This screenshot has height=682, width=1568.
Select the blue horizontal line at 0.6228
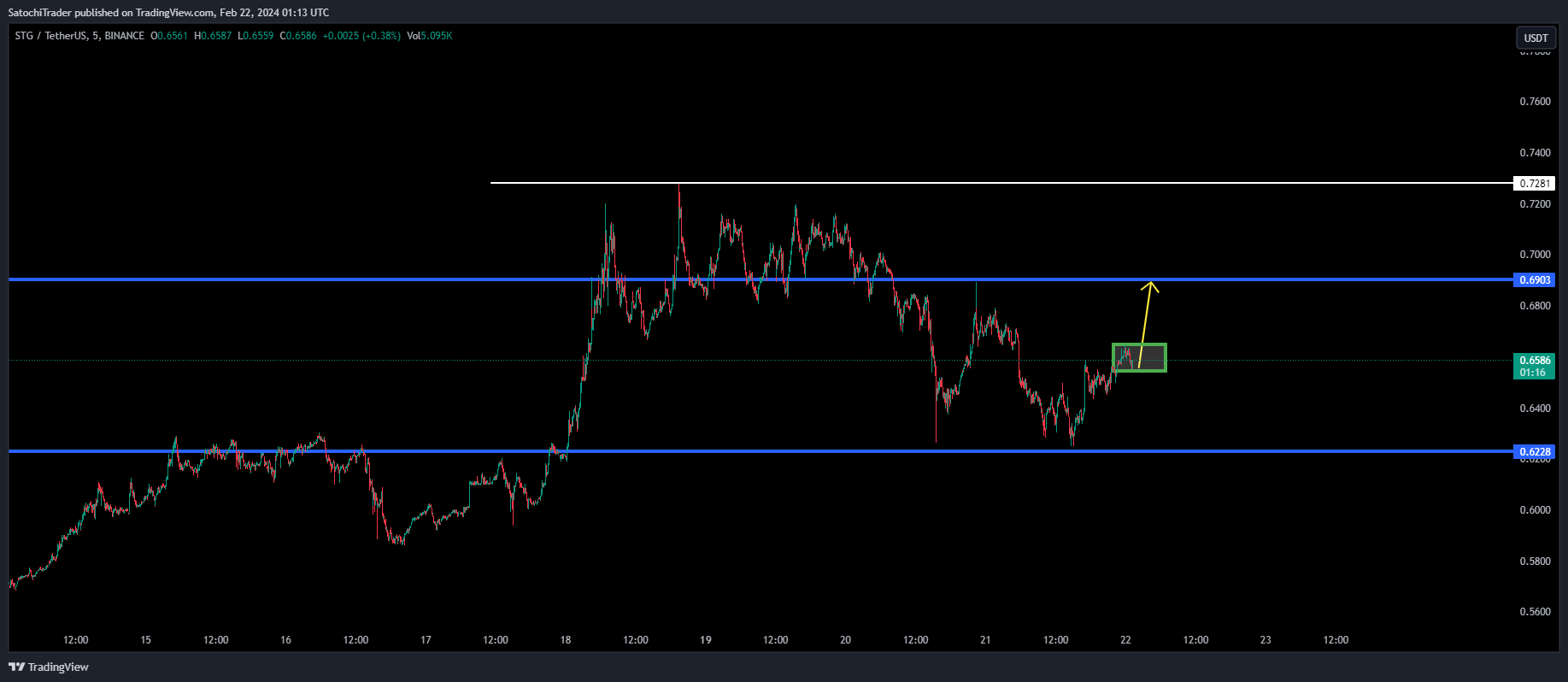click(761, 451)
